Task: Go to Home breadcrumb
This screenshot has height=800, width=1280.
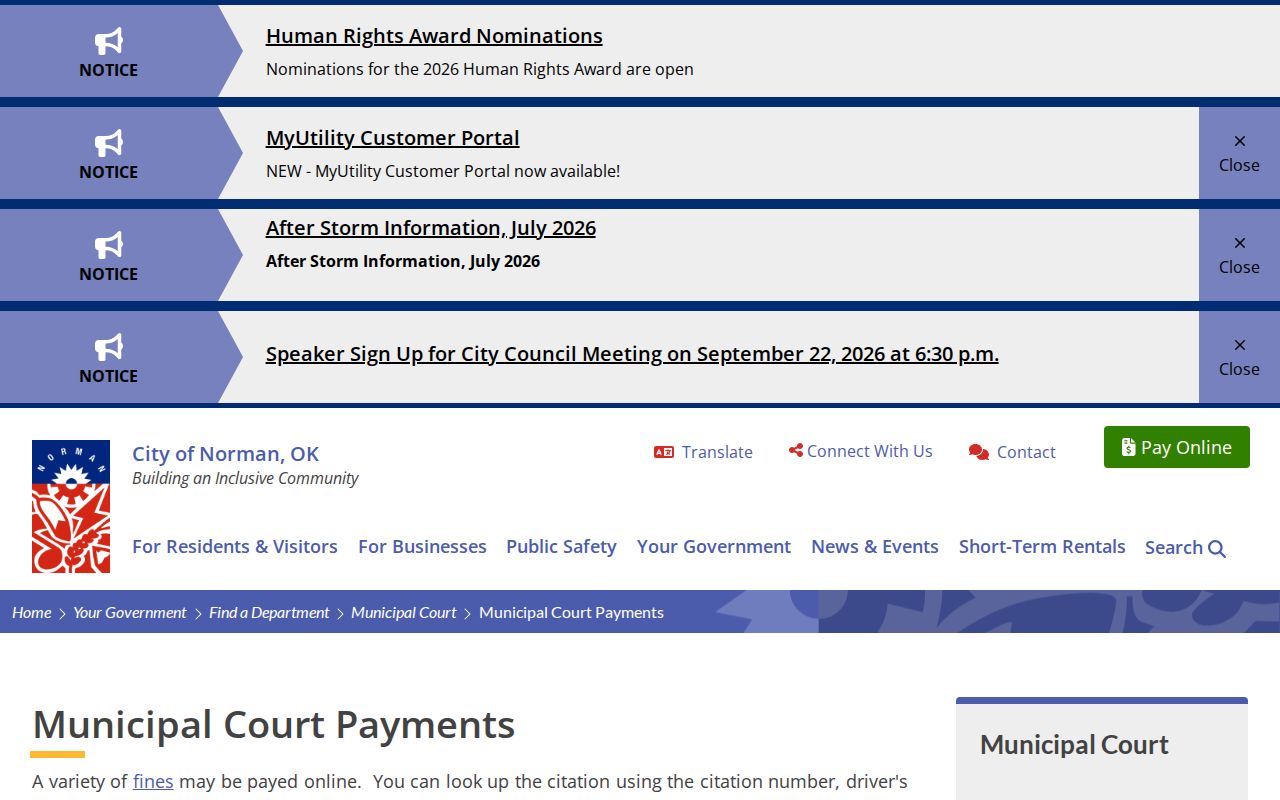Action: (32, 612)
